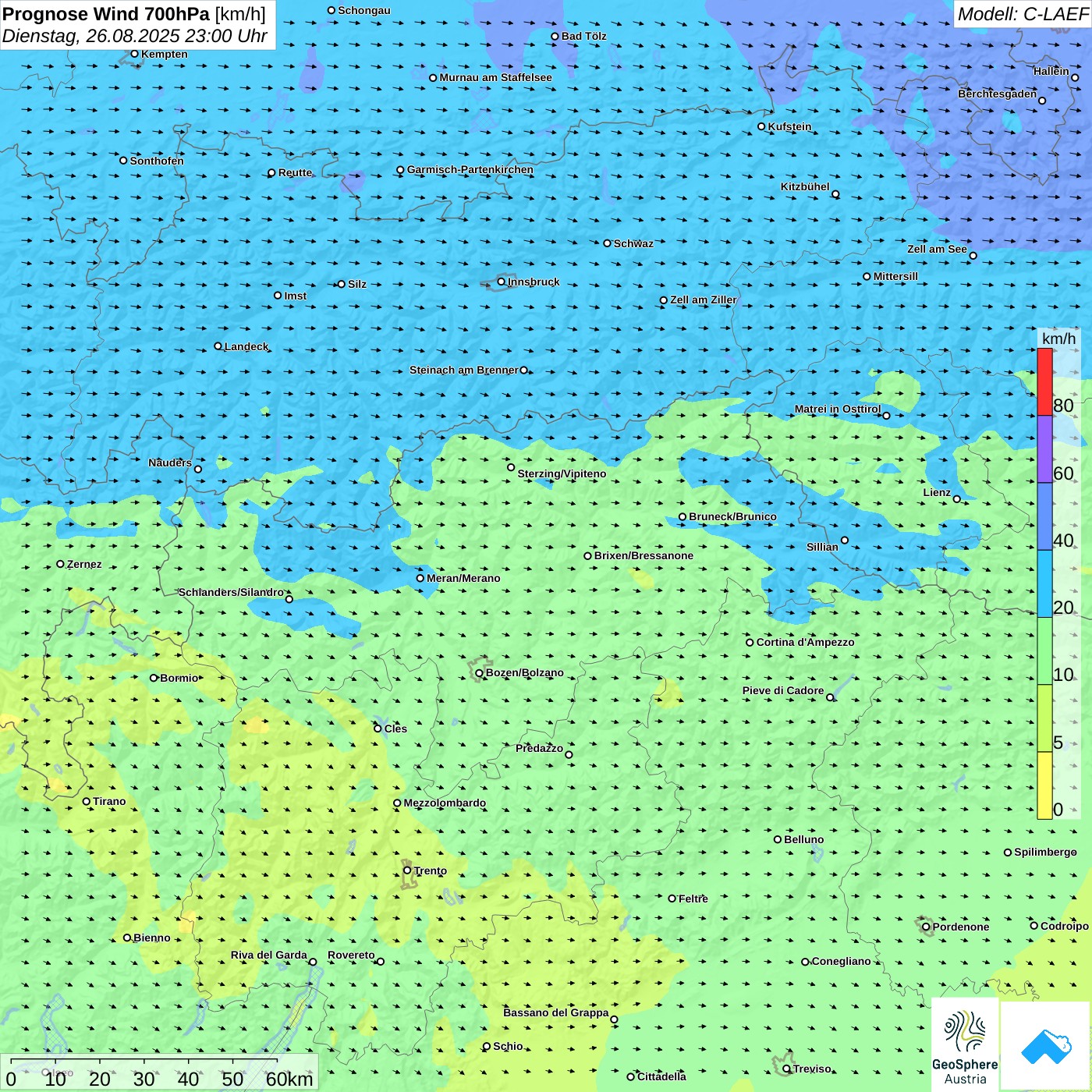Click the 'Hallein' label
This screenshot has height=1092, width=1092.
tap(1051, 71)
